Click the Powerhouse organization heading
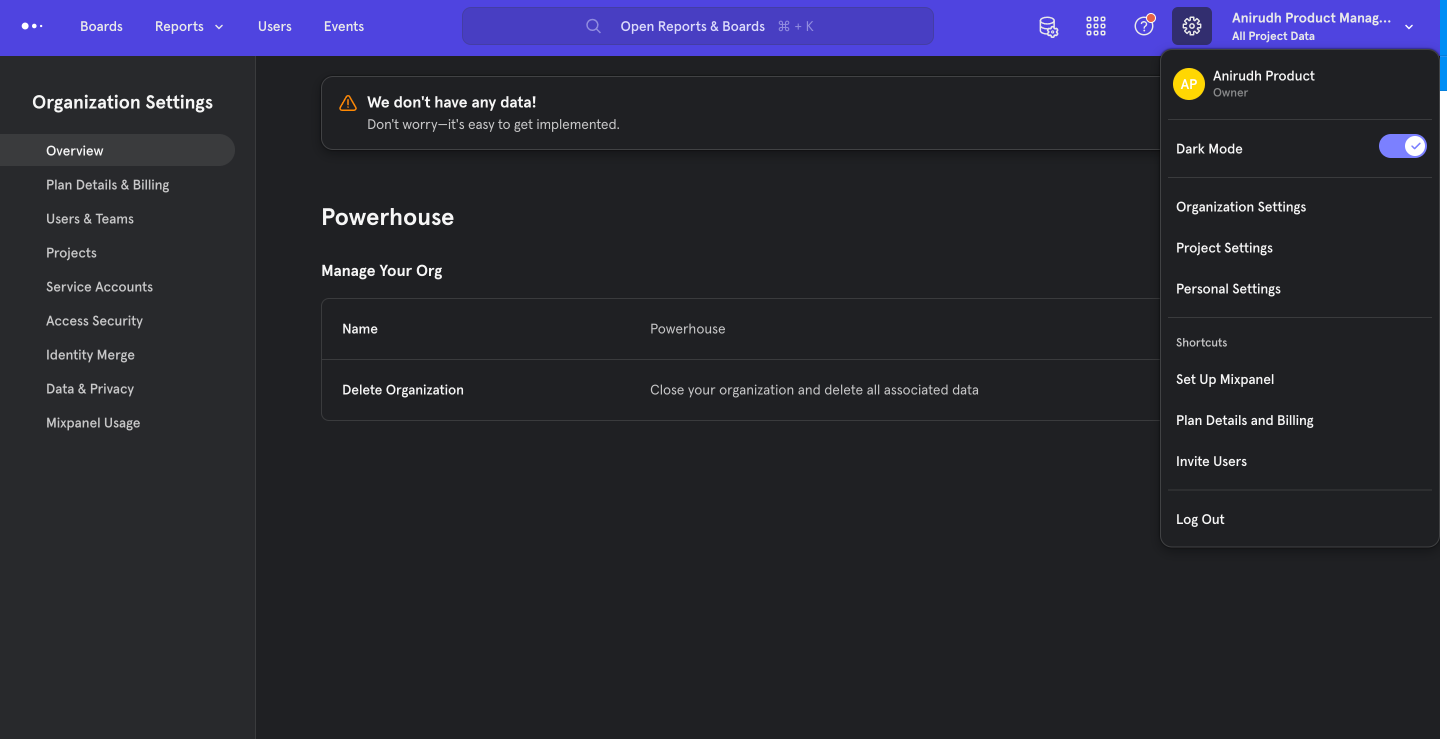 click(387, 217)
